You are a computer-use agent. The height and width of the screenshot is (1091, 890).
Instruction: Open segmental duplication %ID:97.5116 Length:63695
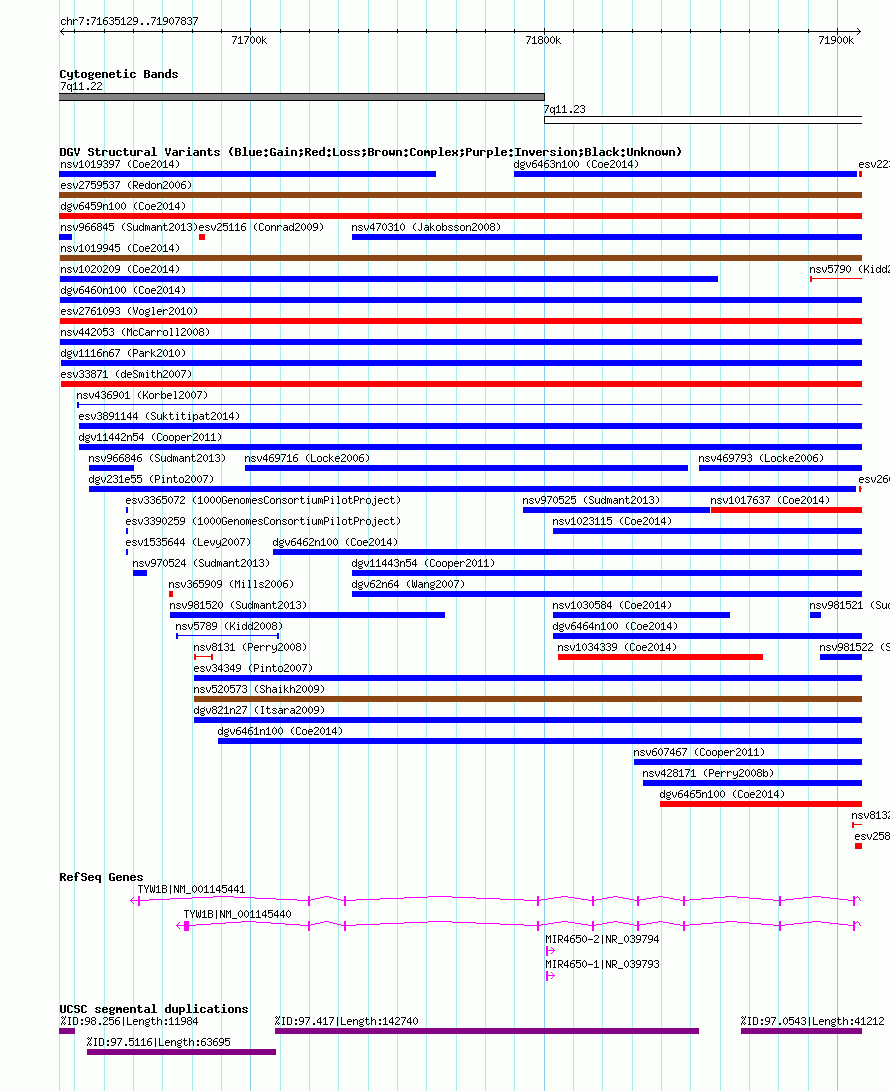[182, 1052]
